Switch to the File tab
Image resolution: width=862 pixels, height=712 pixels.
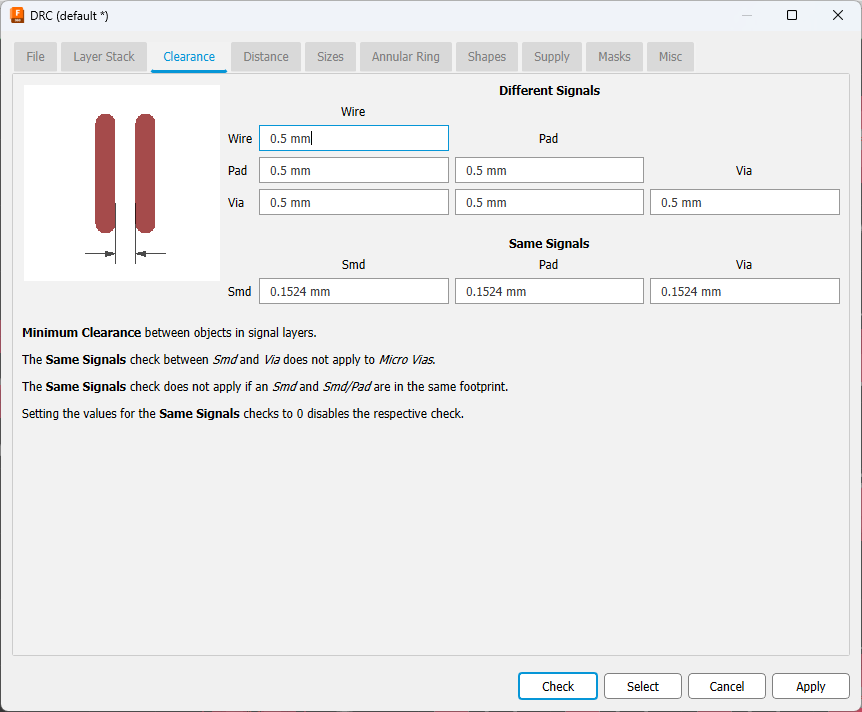pos(35,57)
